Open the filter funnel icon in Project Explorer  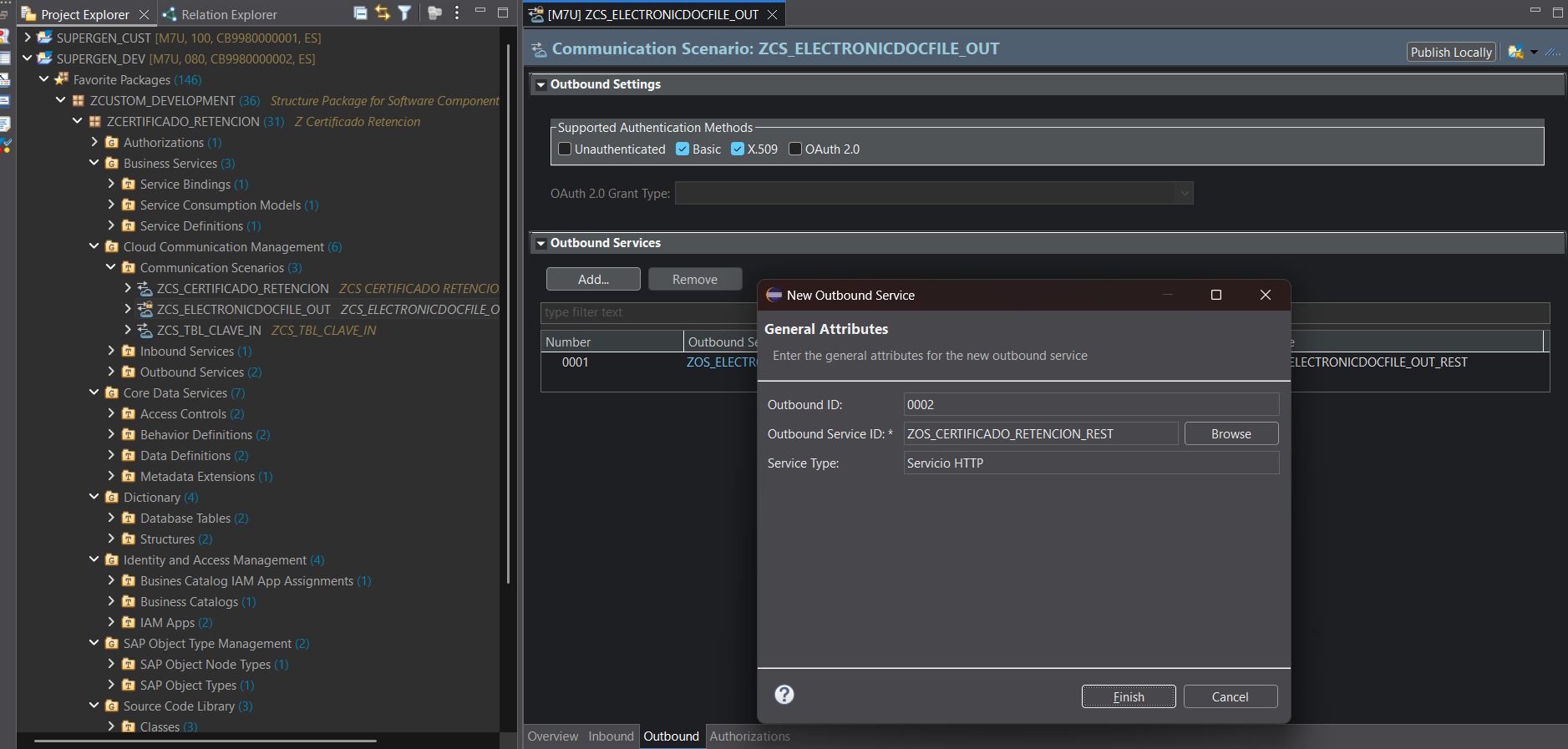click(404, 13)
